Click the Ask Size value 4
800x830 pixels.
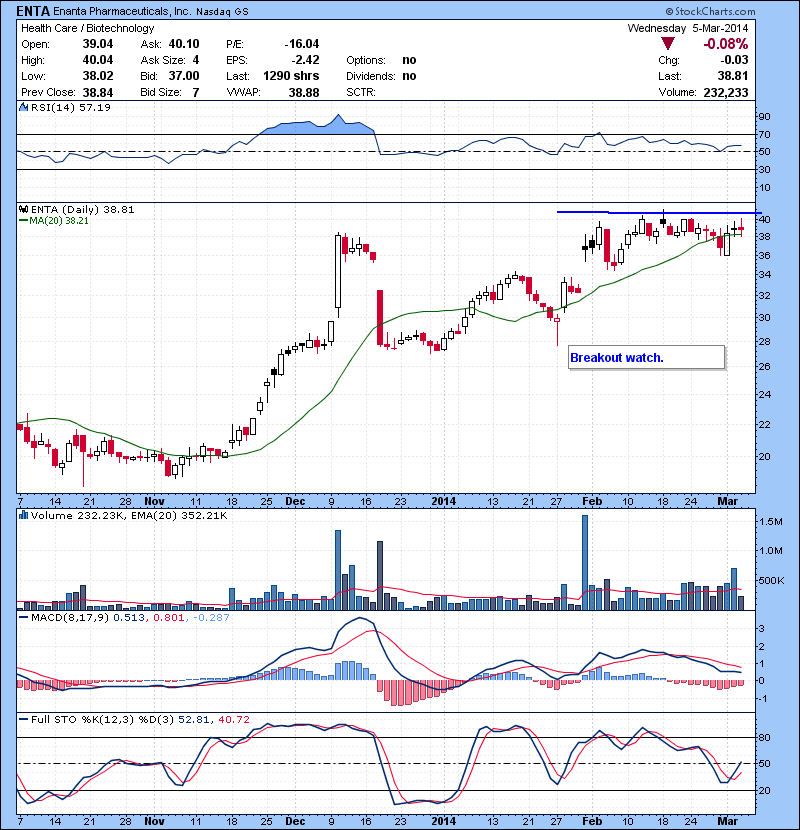[196, 60]
